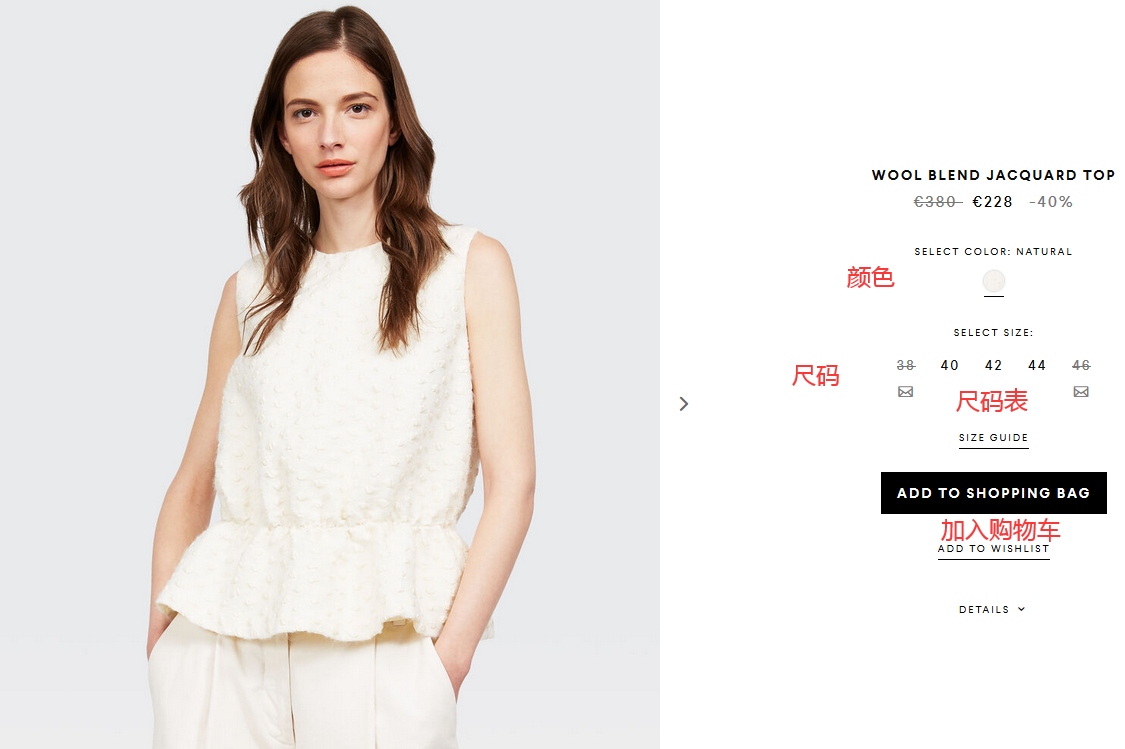Click the envelope notify icon under size 38
The height and width of the screenshot is (749, 1125).
point(905,392)
